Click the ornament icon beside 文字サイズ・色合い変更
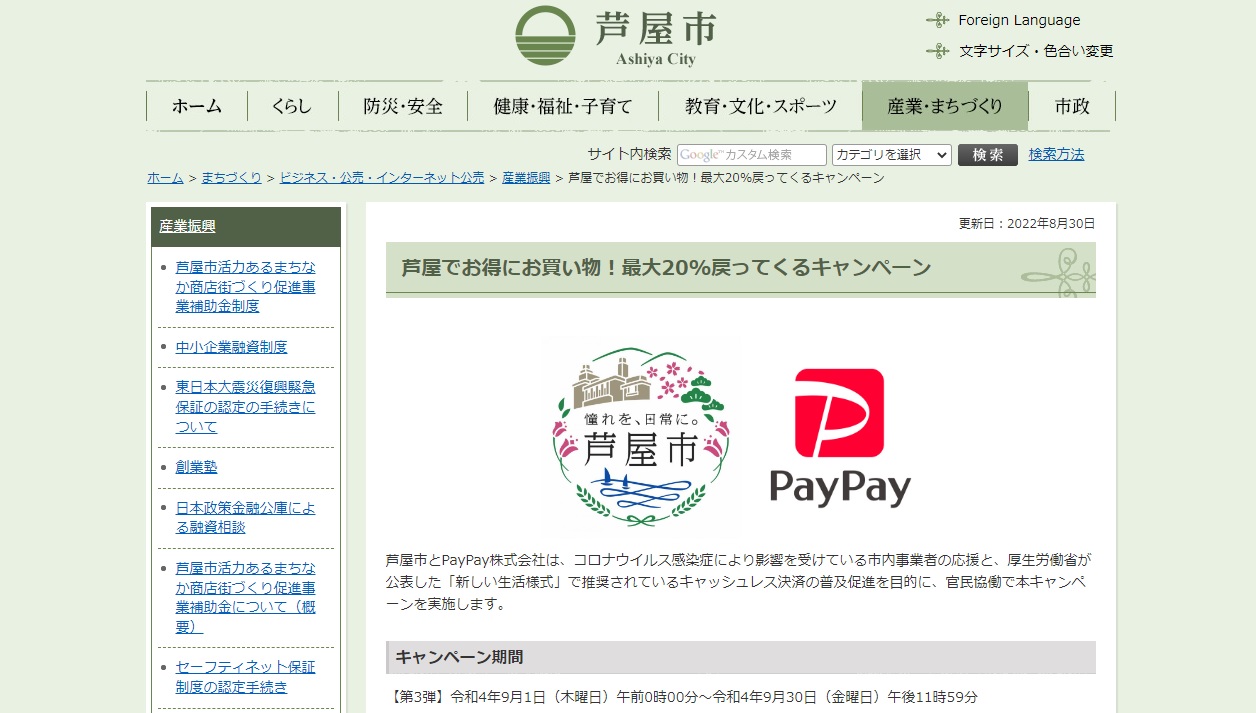The height and width of the screenshot is (713, 1256). tap(937, 51)
